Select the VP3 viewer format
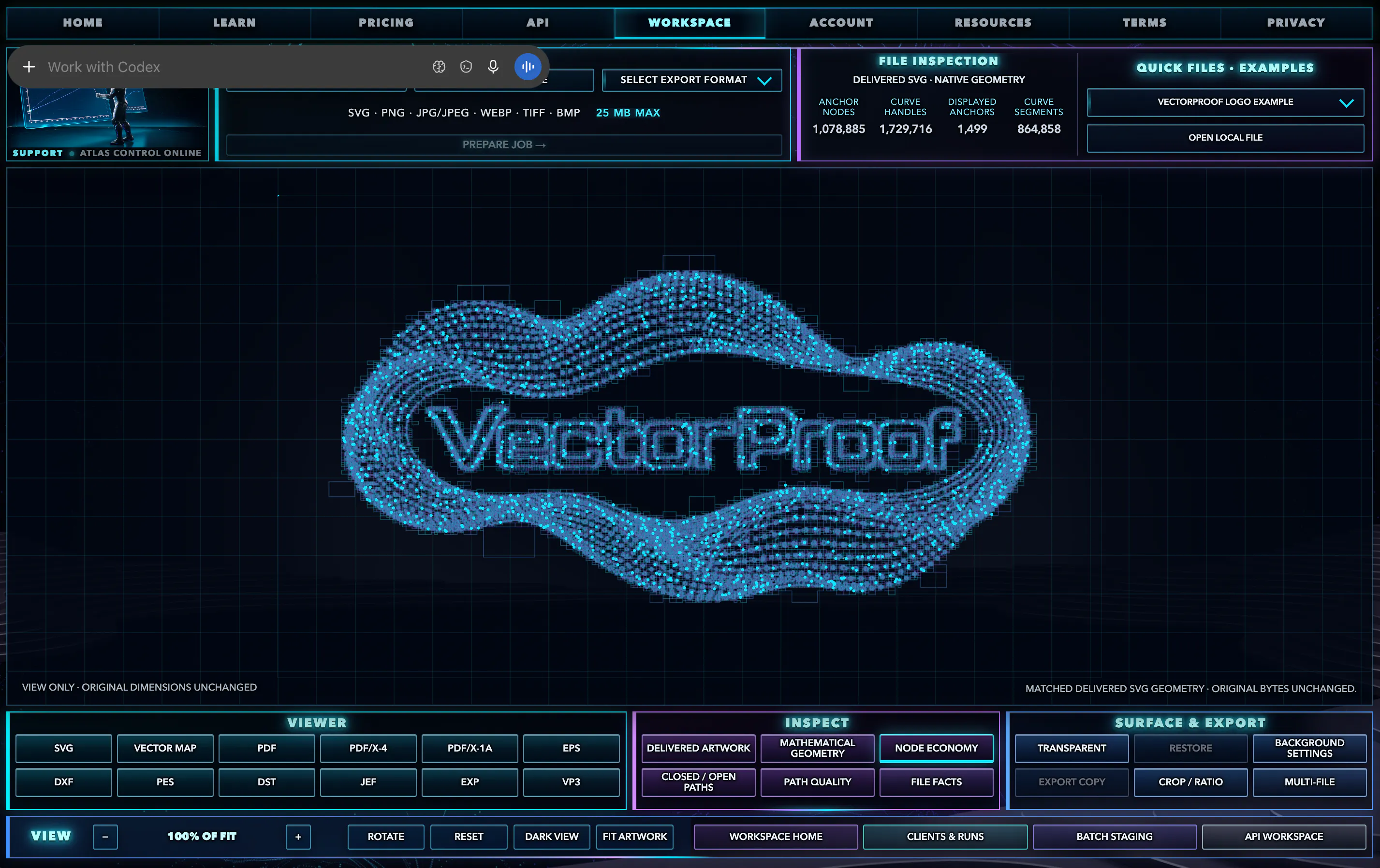This screenshot has height=868, width=1380. [571, 782]
